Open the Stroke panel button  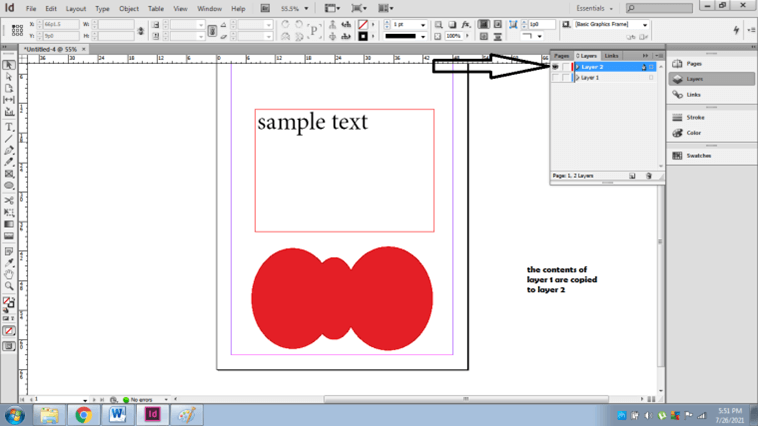(x=694, y=118)
